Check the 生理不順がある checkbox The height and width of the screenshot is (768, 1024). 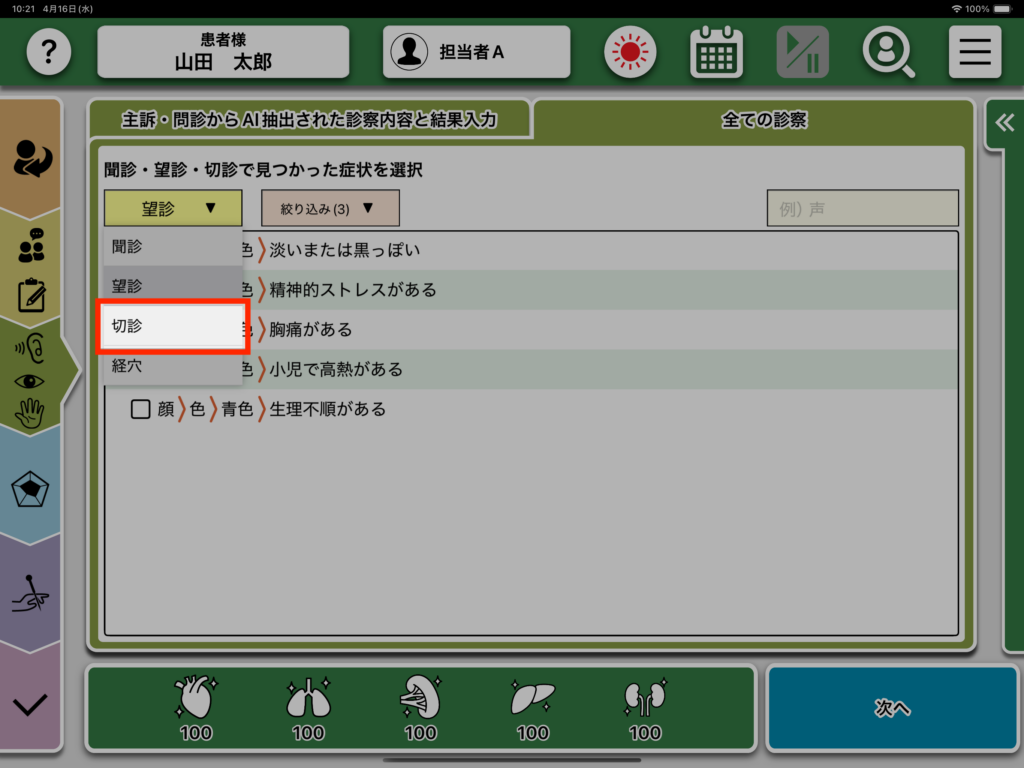[x=141, y=409]
